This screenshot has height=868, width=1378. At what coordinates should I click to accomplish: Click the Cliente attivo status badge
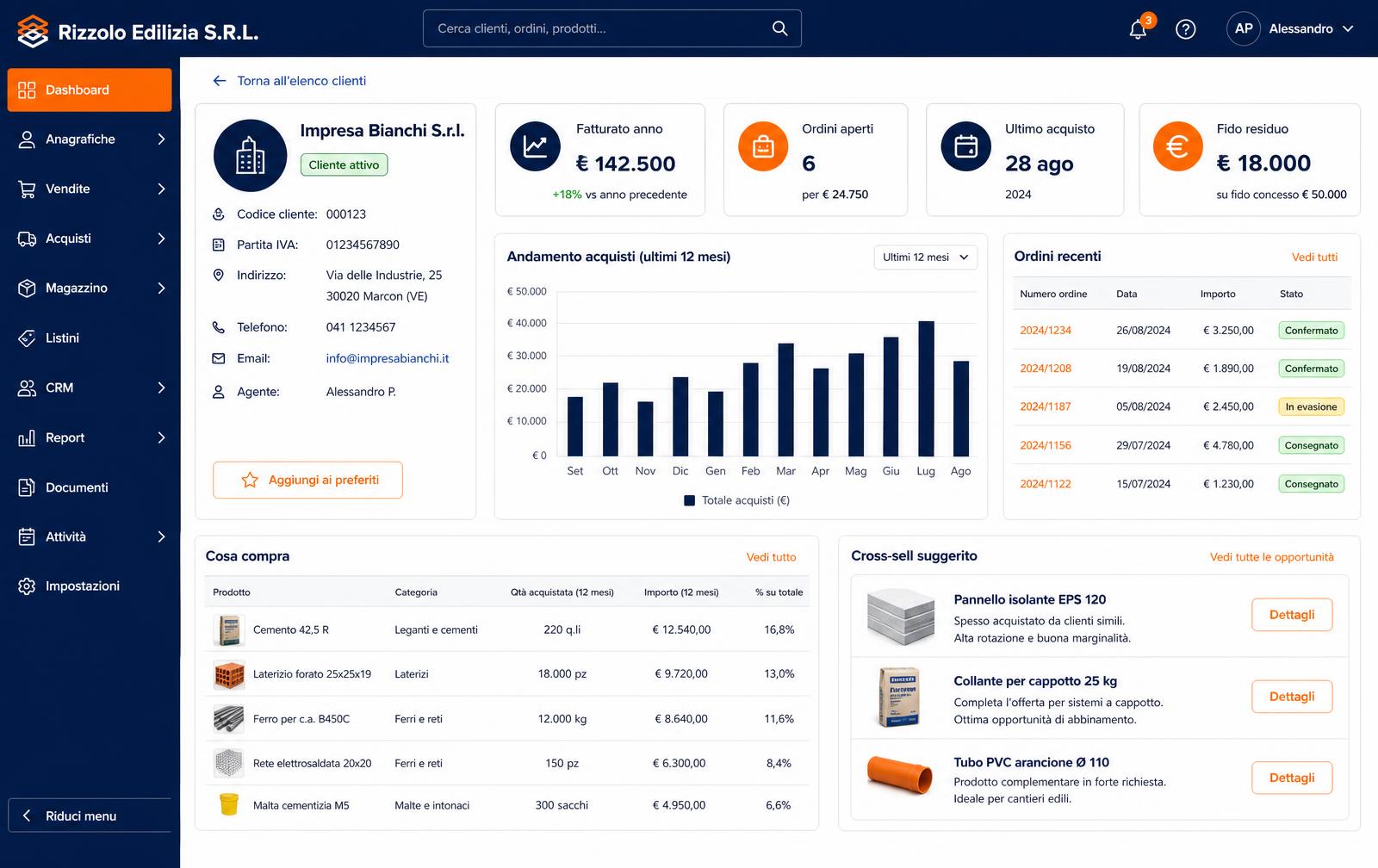(344, 165)
